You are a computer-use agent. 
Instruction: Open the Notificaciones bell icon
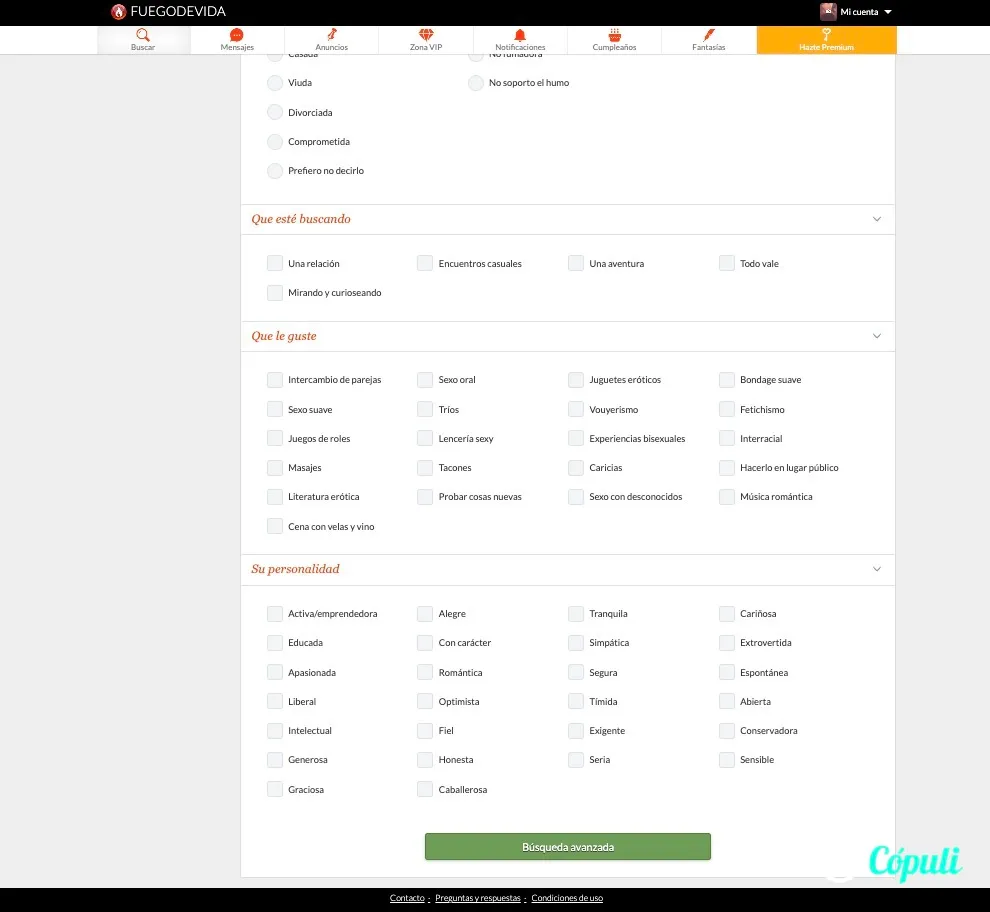(520, 35)
